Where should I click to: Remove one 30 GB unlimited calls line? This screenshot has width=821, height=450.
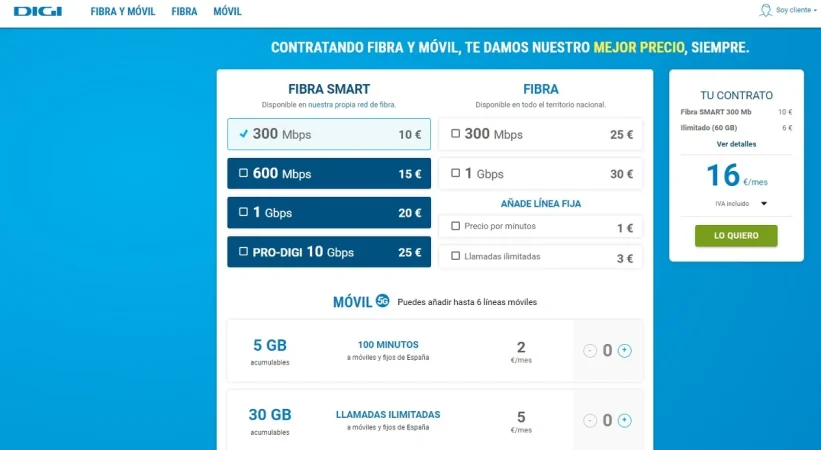(590, 420)
